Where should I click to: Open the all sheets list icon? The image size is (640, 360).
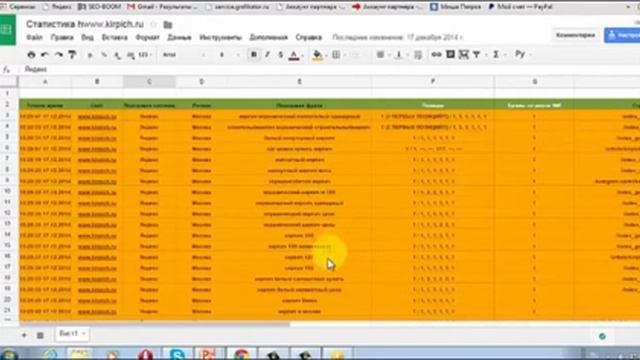(40, 336)
